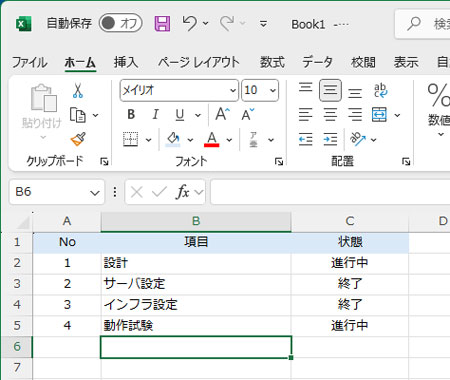This screenshot has height=380, width=450.
Task: Open the 配置 dialog launcher
Action: [x=406, y=162]
